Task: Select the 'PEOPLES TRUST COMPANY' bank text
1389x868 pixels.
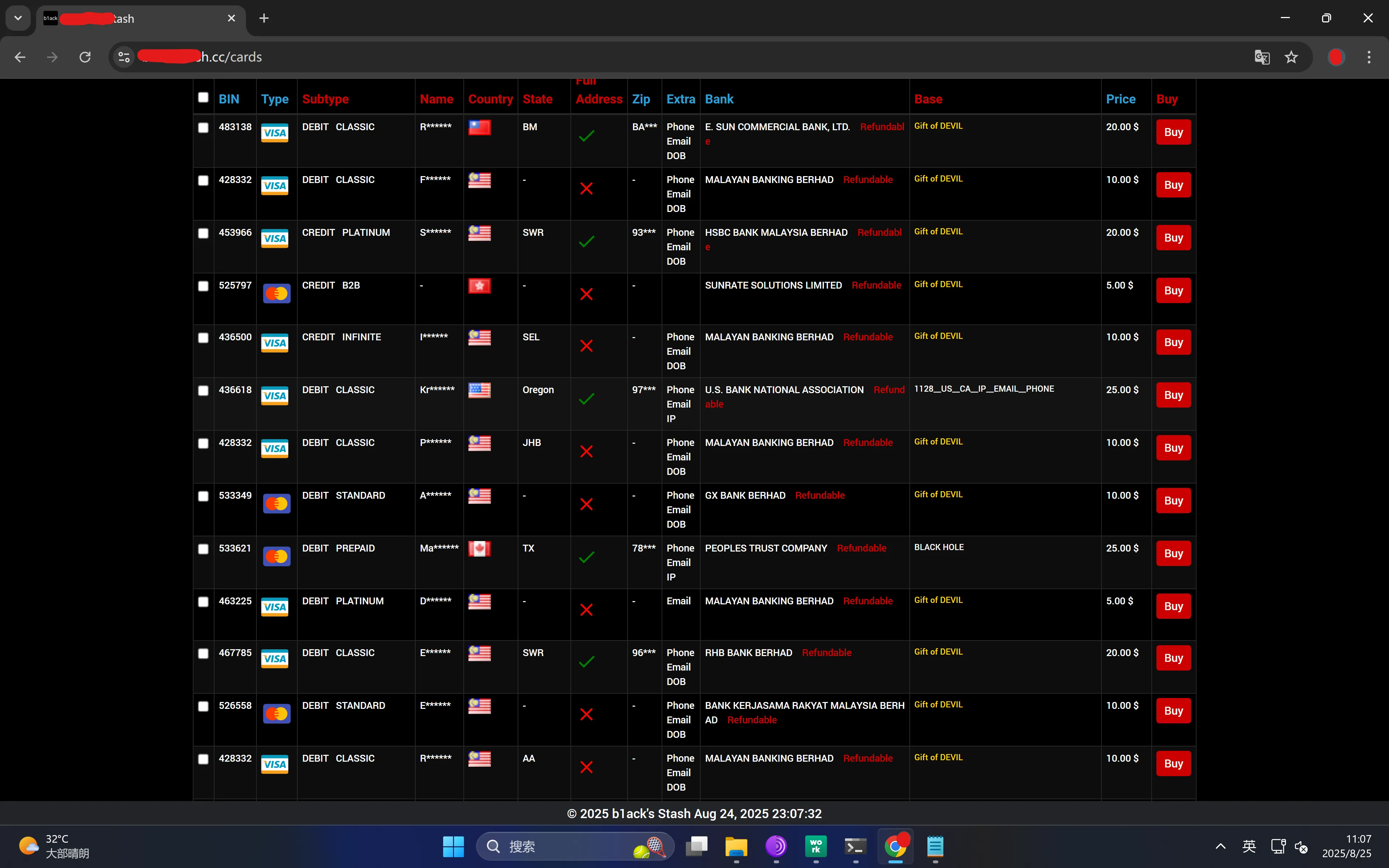Action: coord(766,548)
